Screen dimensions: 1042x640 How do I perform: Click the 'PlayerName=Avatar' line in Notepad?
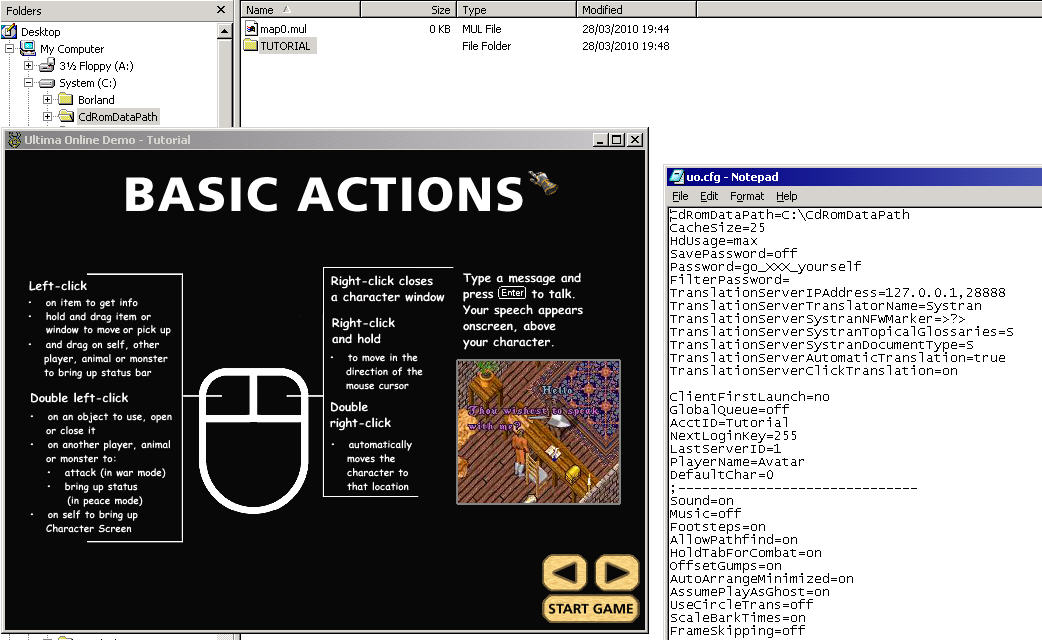click(737, 461)
